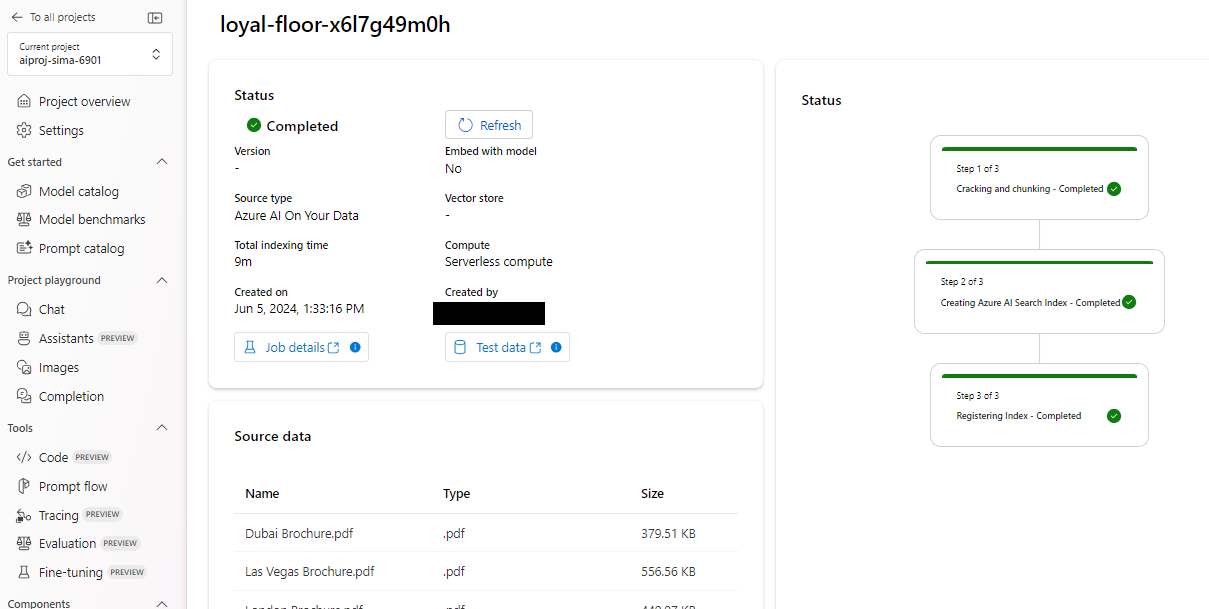Click the info icon next to Test data
The width and height of the screenshot is (1209, 609).
(x=556, y=347)
